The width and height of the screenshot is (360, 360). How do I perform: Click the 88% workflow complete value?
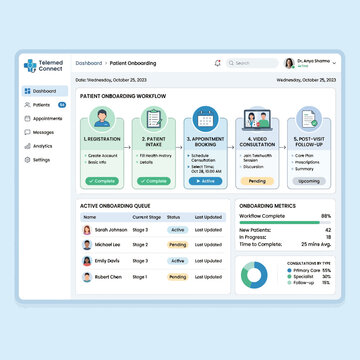326,216
